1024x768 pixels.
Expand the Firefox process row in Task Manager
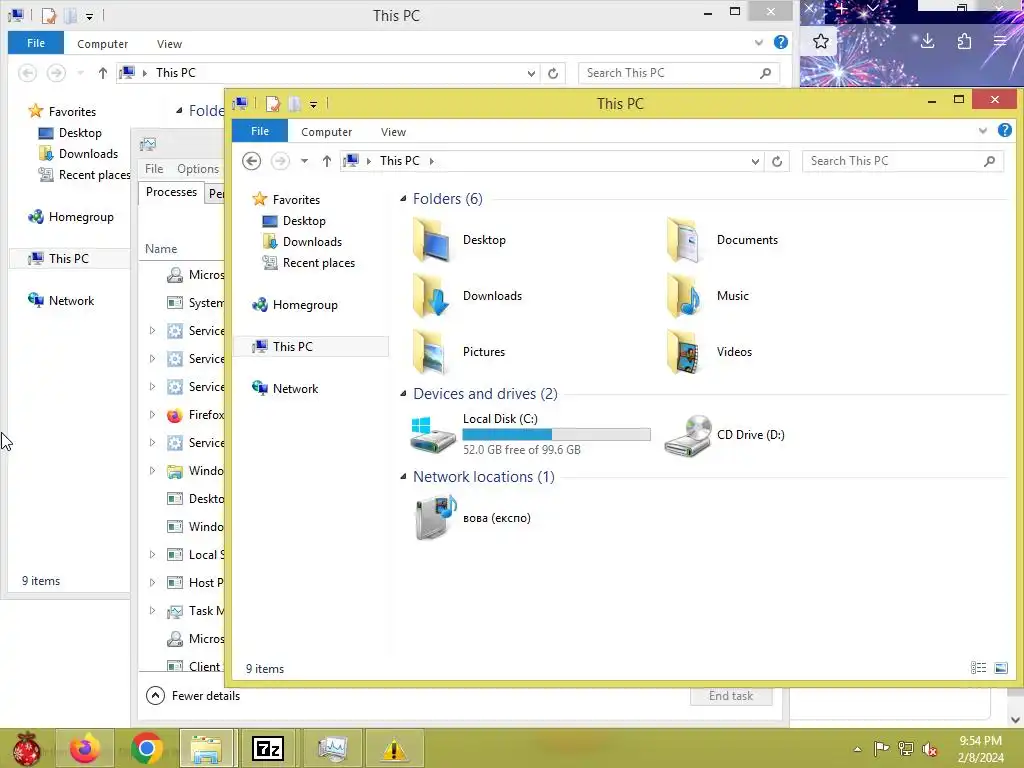coord(152,415)
